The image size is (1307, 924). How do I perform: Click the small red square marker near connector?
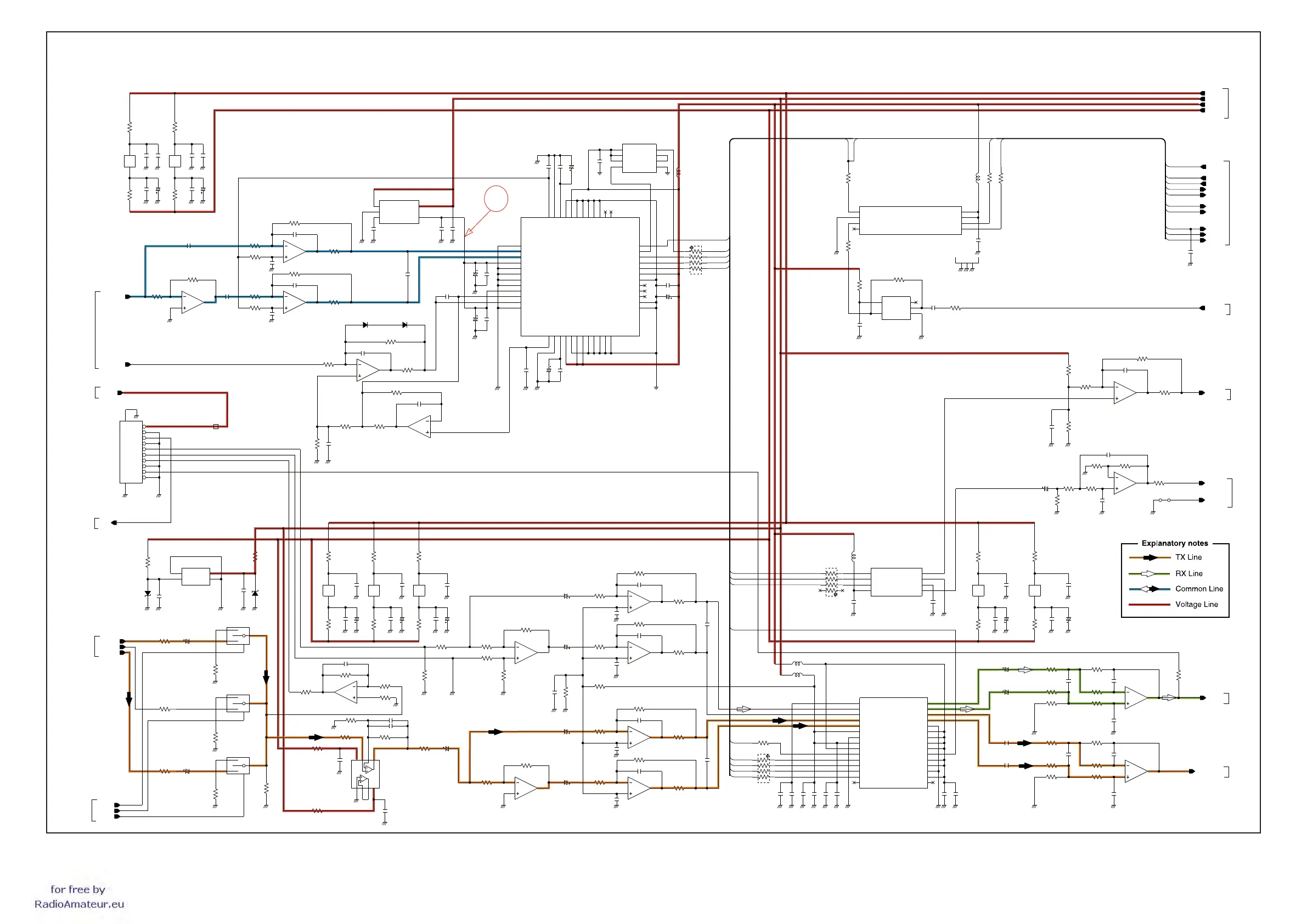pyautogui.click(x=216, y=426)
